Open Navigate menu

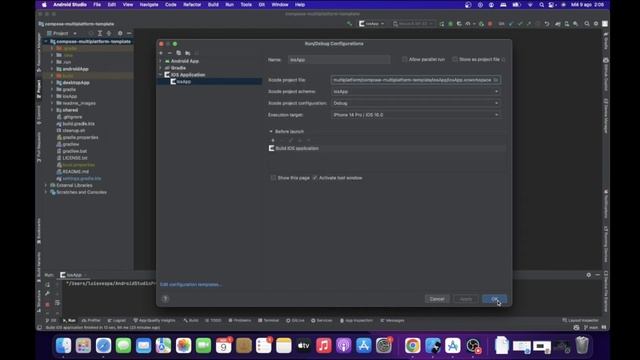pyautogui.click(x=149, y=4)
